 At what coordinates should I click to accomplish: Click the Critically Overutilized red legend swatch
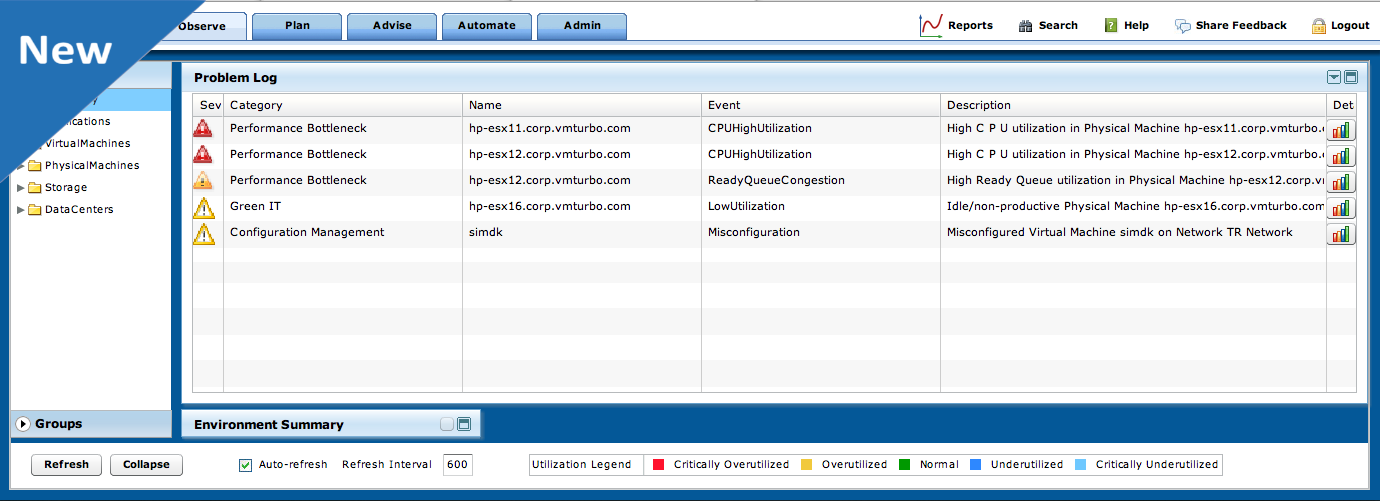click(659, 465)
